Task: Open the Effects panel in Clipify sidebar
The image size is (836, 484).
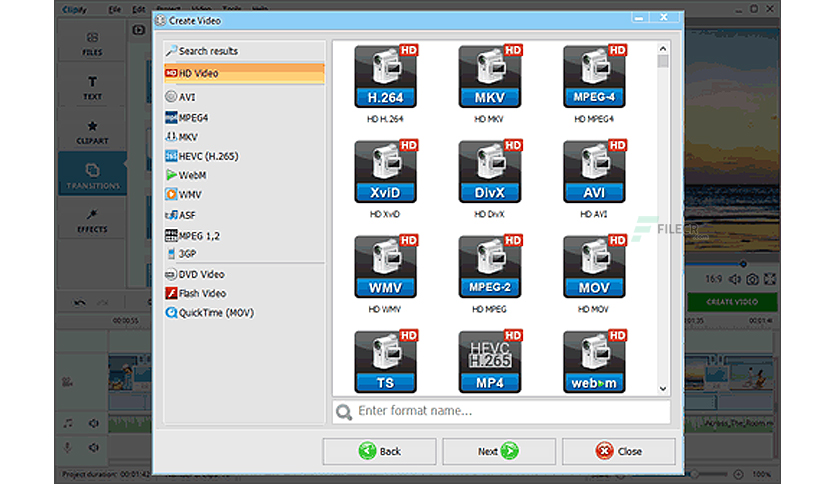Action: click(92, 221)
